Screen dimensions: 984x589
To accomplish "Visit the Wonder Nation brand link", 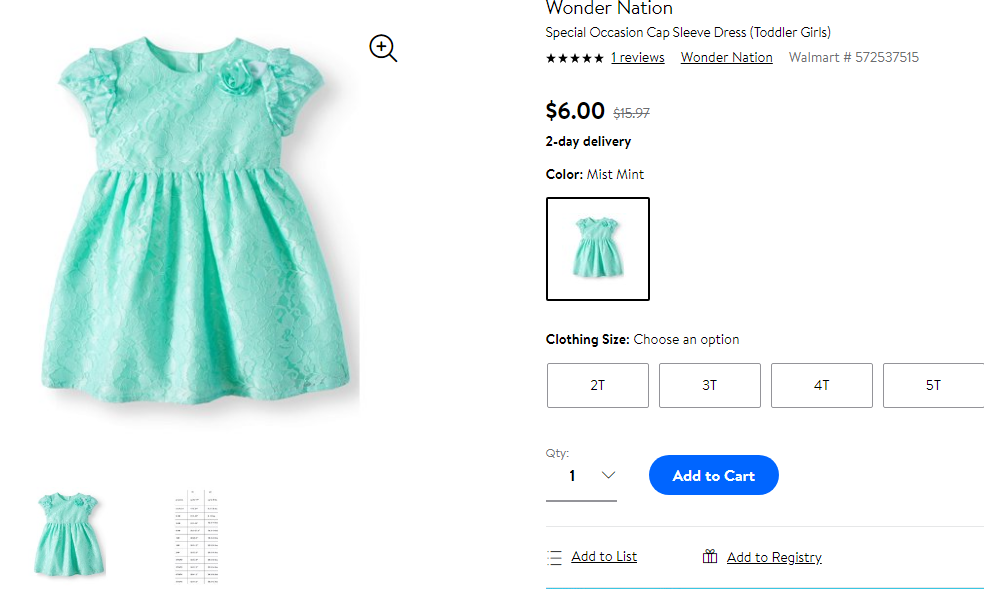I will pos(727,57).
